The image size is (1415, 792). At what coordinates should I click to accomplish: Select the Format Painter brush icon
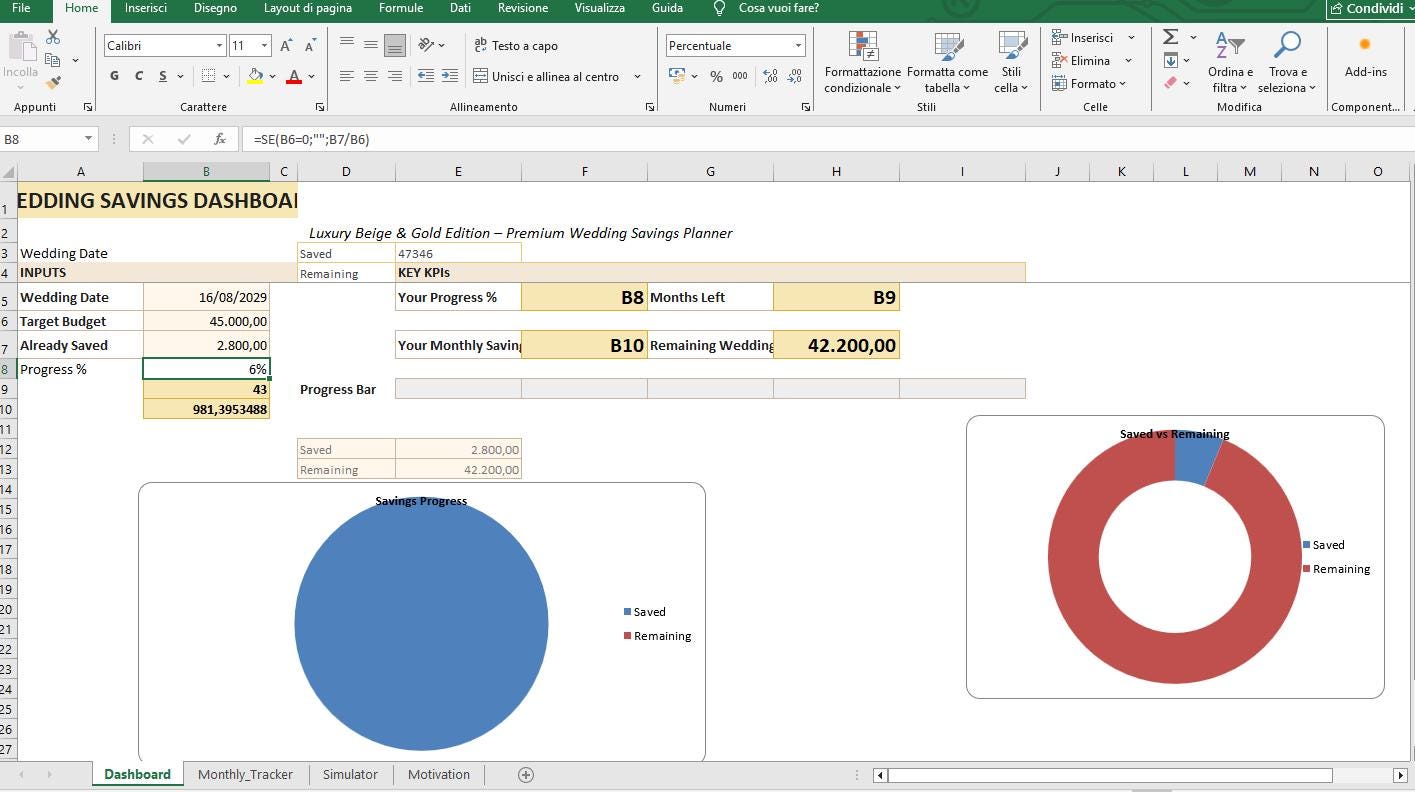53,83
